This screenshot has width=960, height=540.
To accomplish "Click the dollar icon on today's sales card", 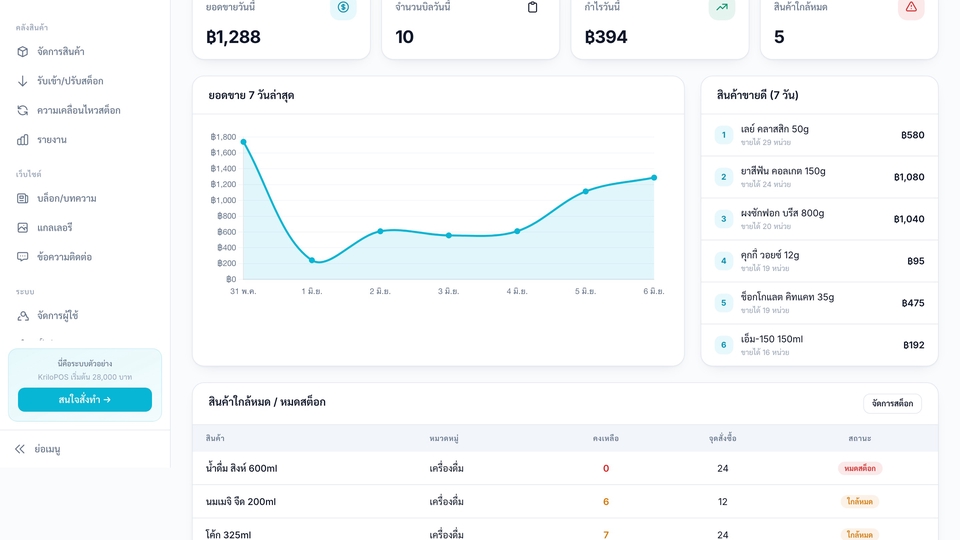I will (343, 7).
